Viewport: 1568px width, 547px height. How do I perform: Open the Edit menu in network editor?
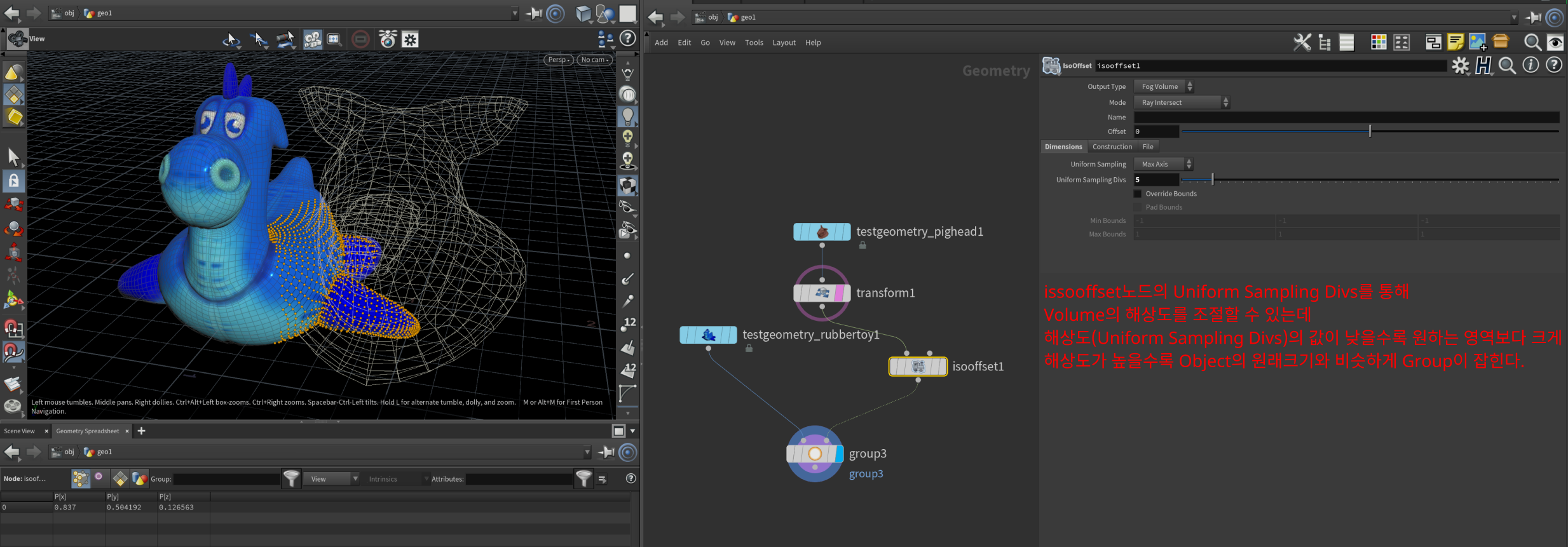[x=685, y=43]
